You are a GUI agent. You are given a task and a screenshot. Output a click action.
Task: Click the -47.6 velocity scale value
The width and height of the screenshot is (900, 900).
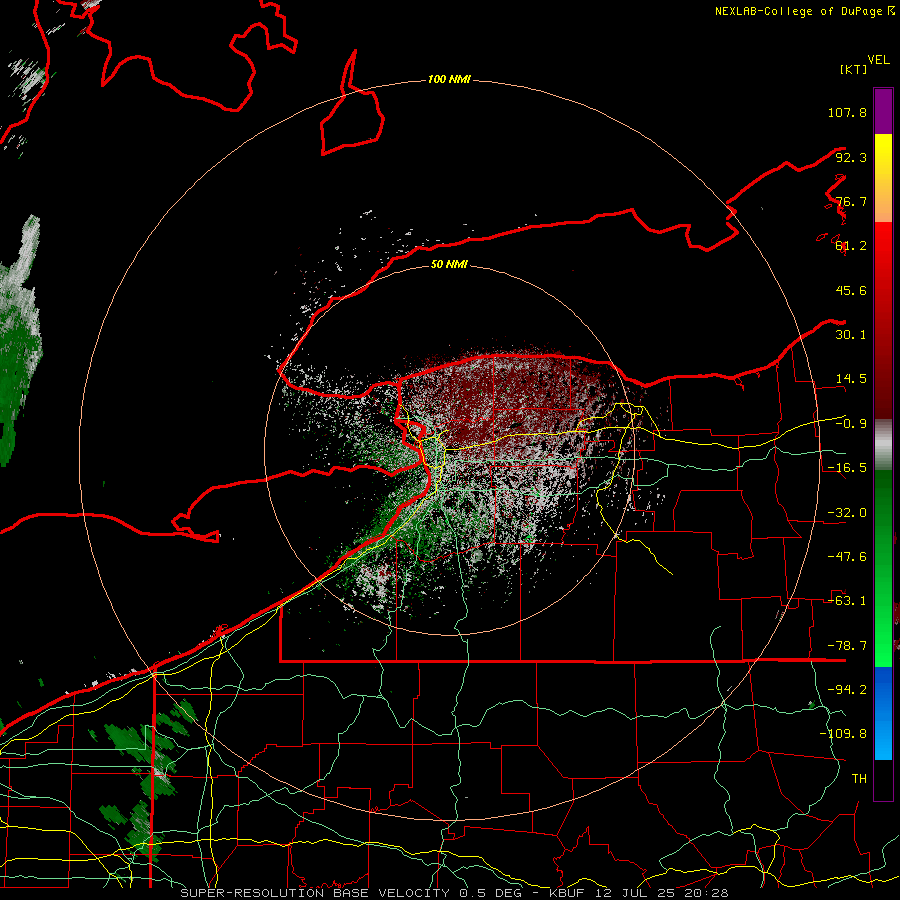point(847,557)
